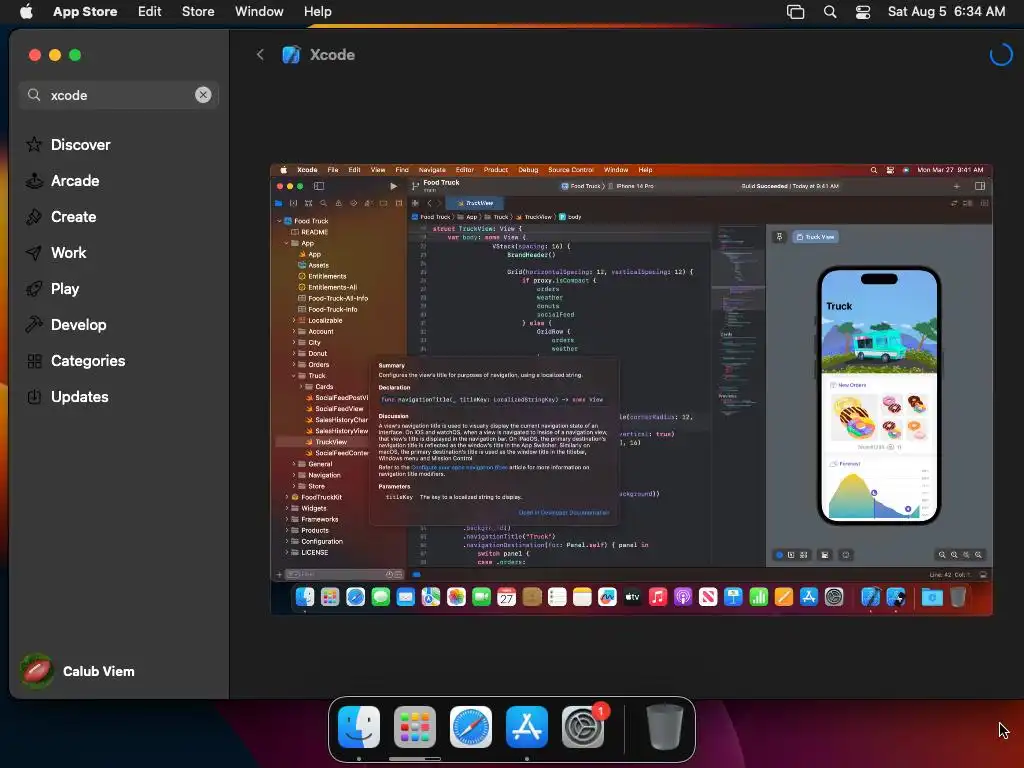Open the Apple menu
Viewport: 1024px width, 768px height.
27,12
